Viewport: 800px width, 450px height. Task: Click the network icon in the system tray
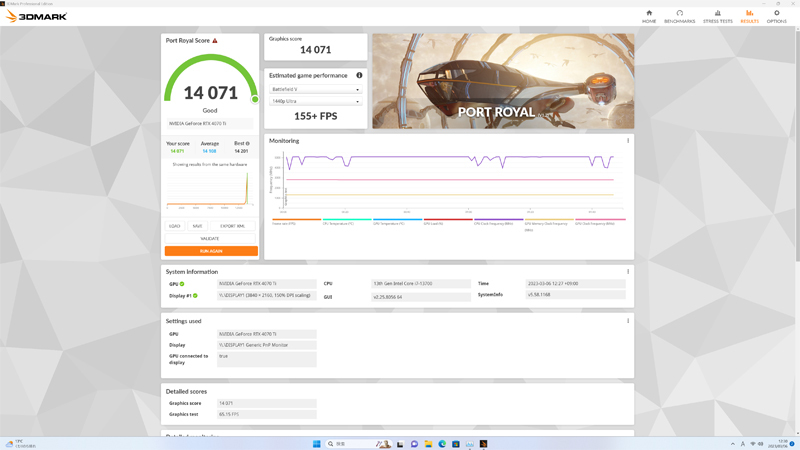tap(753, 444)
